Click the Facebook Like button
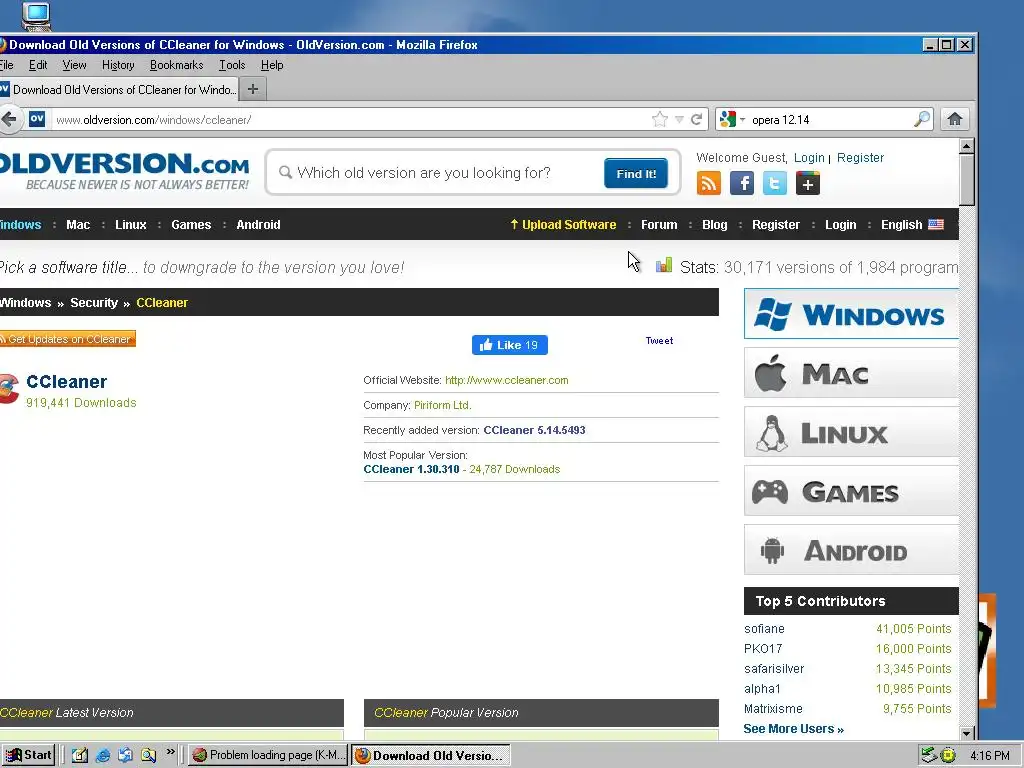1024x768 pixels. [509, 345]
